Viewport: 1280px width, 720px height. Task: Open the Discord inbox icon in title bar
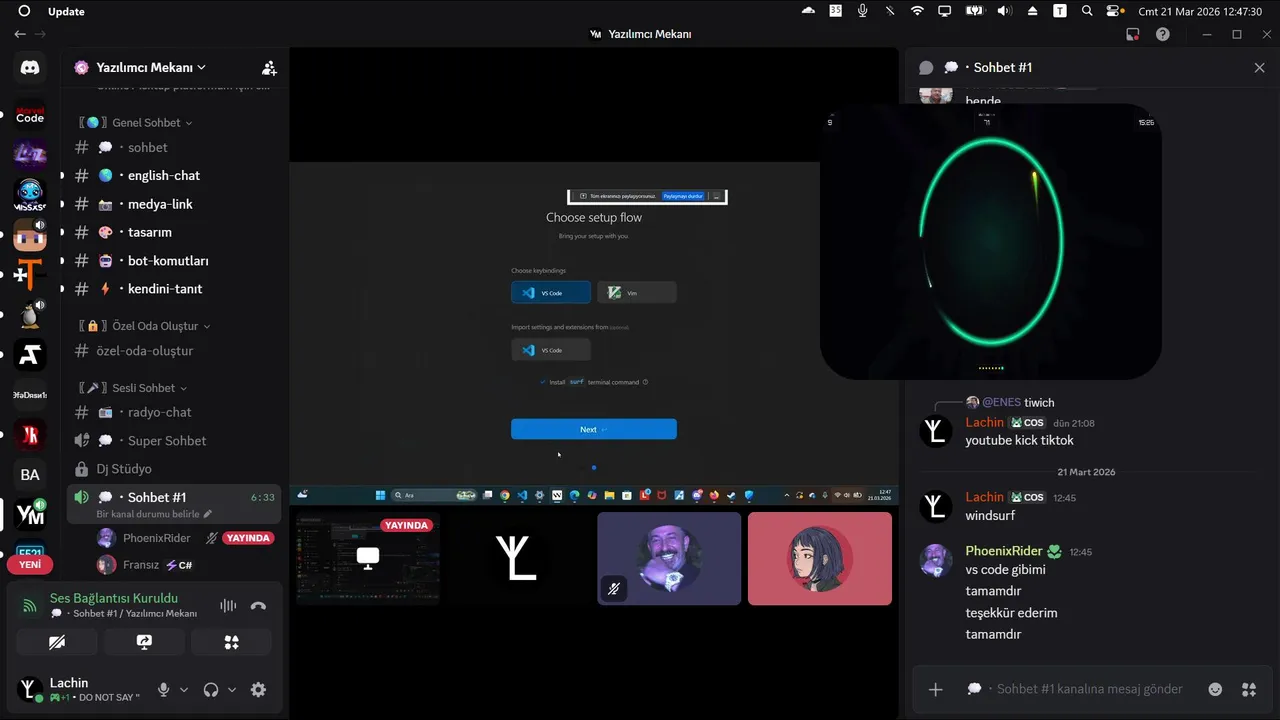[1132, 34]
